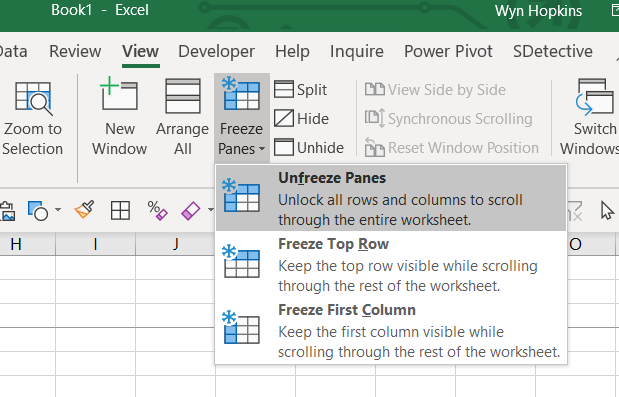Click the purple eraser icon
Image resolution: width=619 pixels, height=397 pixels.
(x=190, y=210)
